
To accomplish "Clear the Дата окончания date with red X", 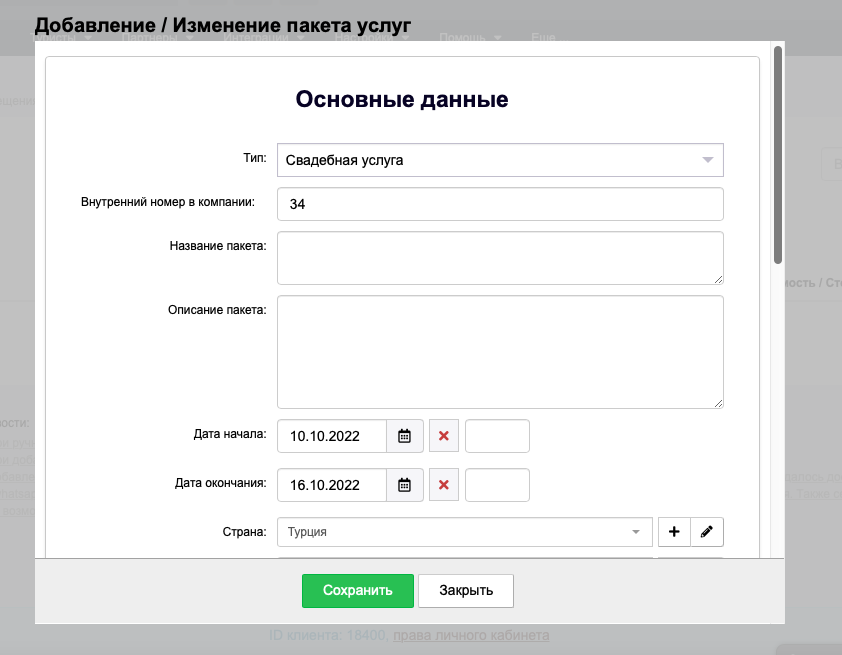I will tap(444, 485).
